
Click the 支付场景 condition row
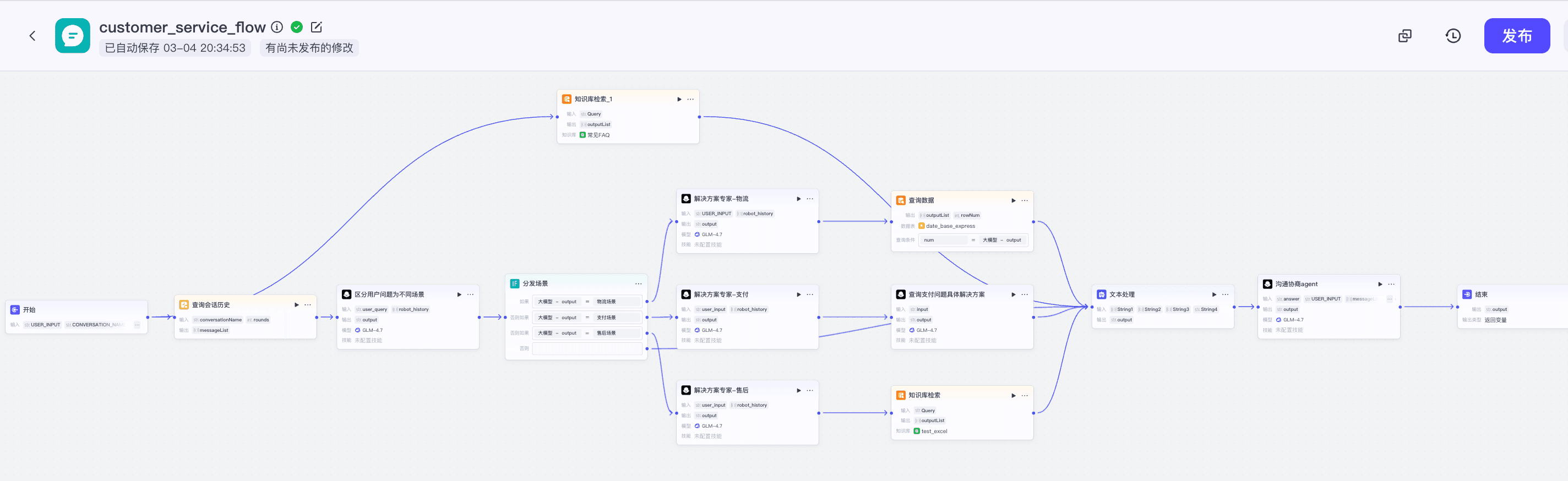click(x=587, y=318)
